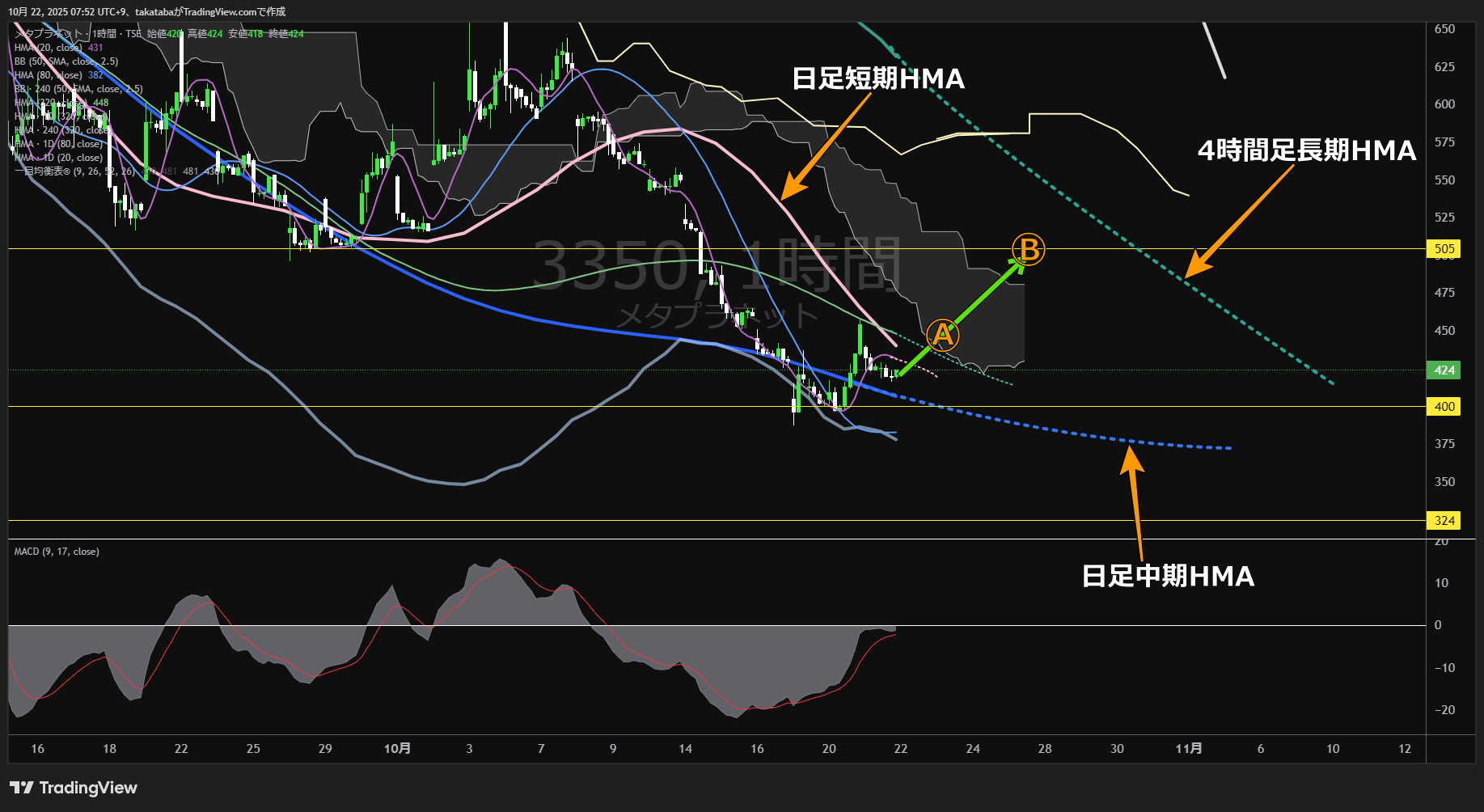Select the BB · 240 (50, SMA) legend row
Image resolution: width=1484 pixels, height=812 pixels.
point(78,89)
